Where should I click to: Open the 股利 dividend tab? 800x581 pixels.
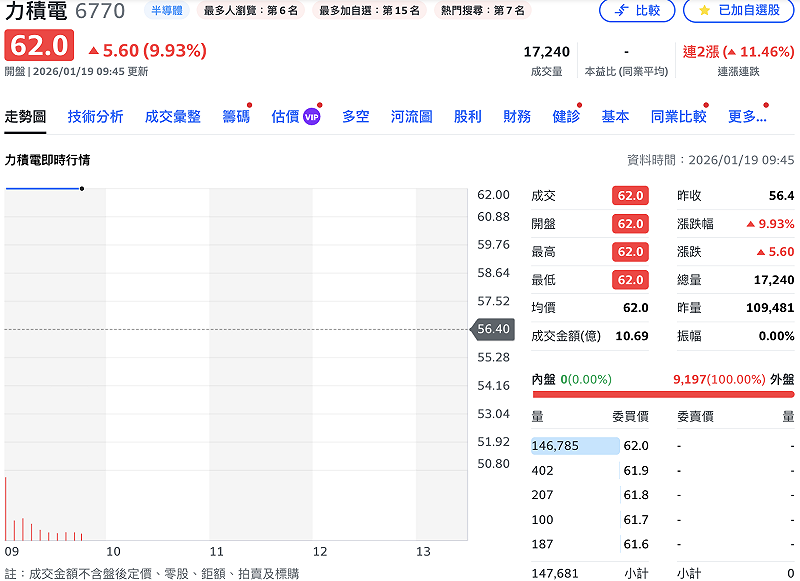click(467, 117)
